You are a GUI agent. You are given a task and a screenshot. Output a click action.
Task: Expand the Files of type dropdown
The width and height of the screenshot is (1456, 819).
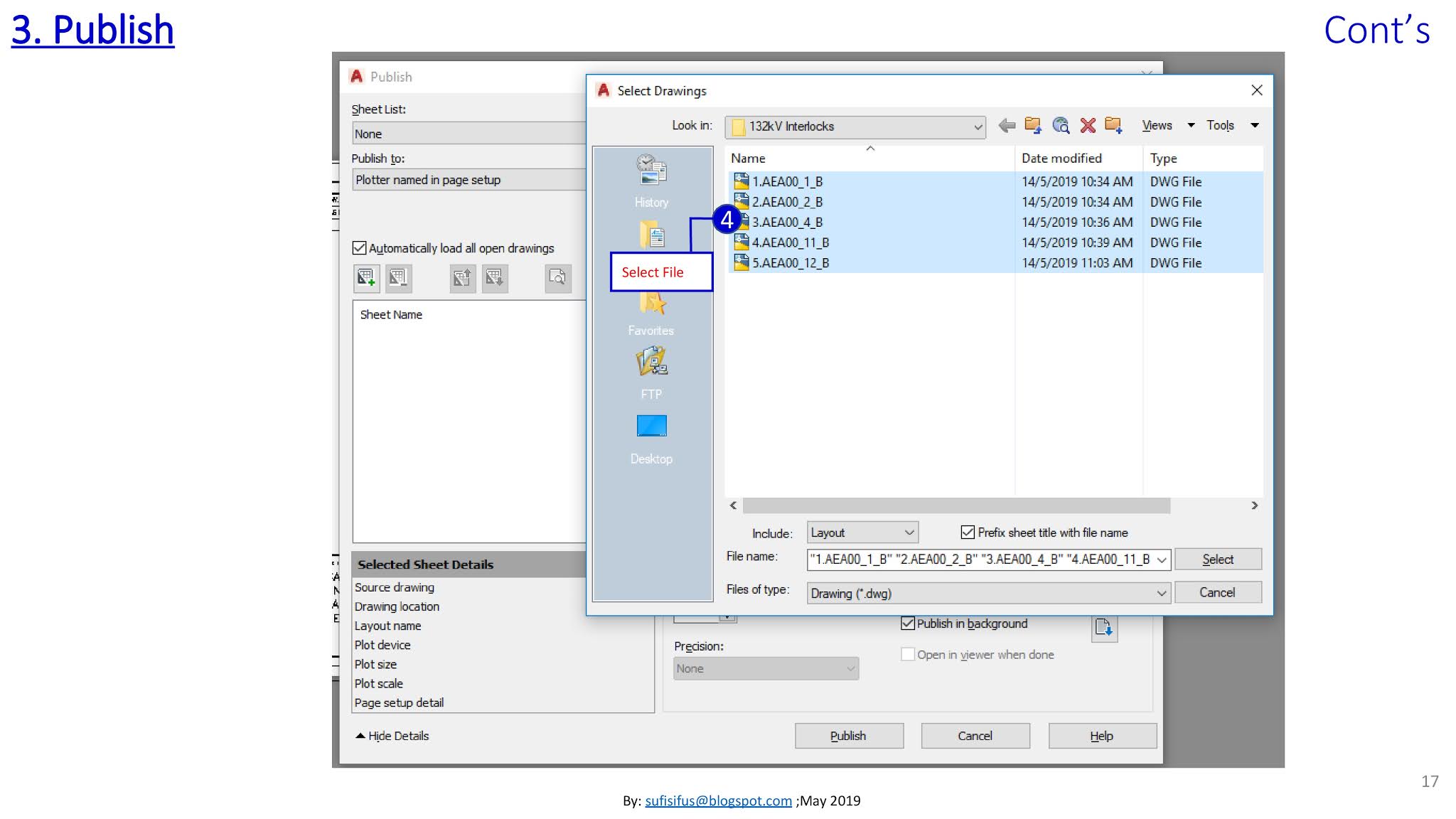click(1160, 593)
